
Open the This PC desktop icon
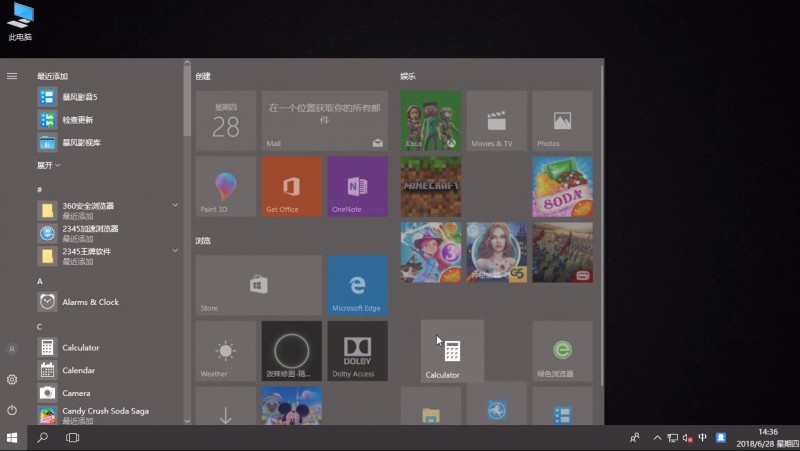pos(20,22)
